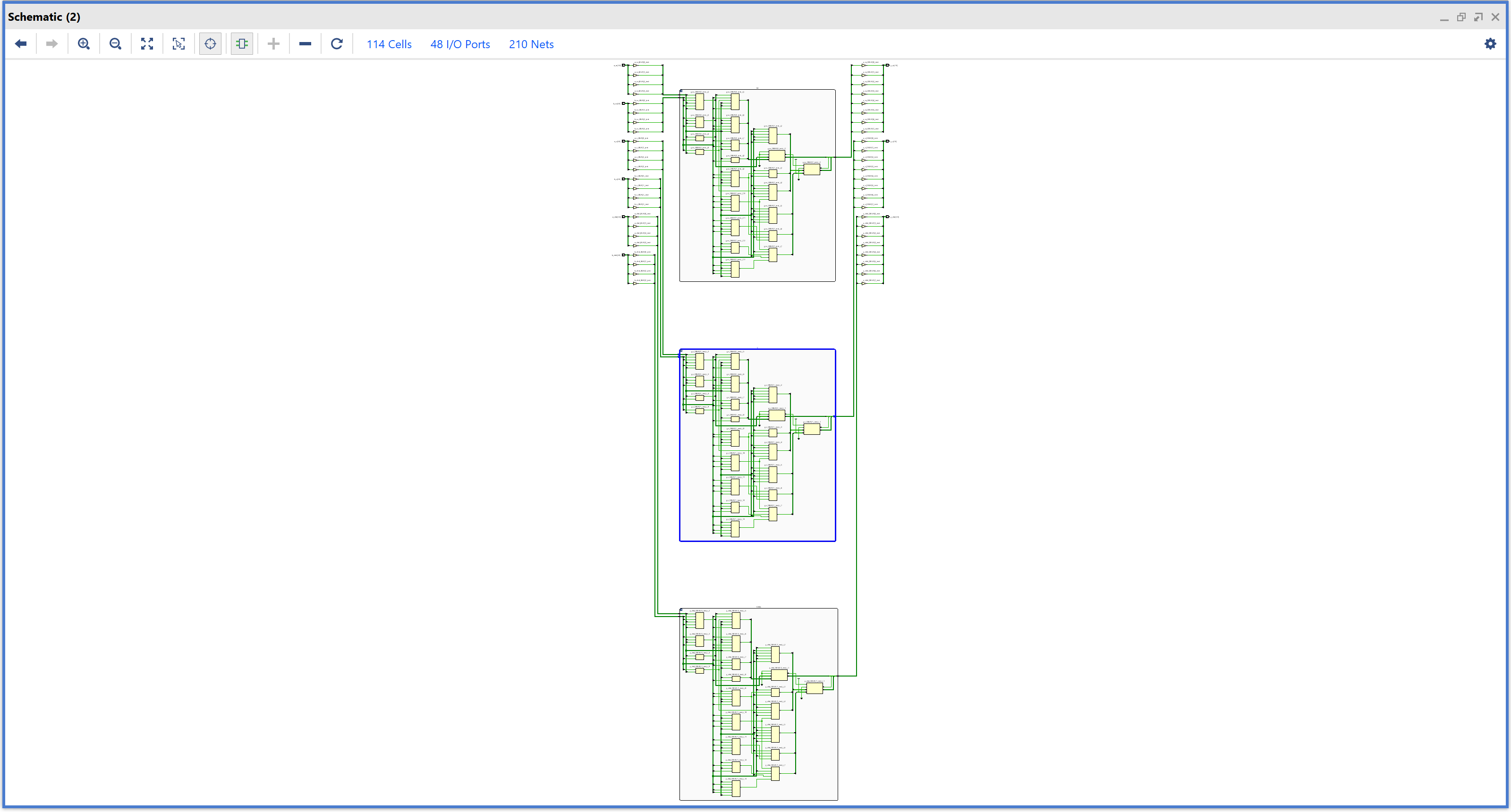Toggle autohide pins button
The height and width of the screenshot is (812, 1511).
click(242, 44)
